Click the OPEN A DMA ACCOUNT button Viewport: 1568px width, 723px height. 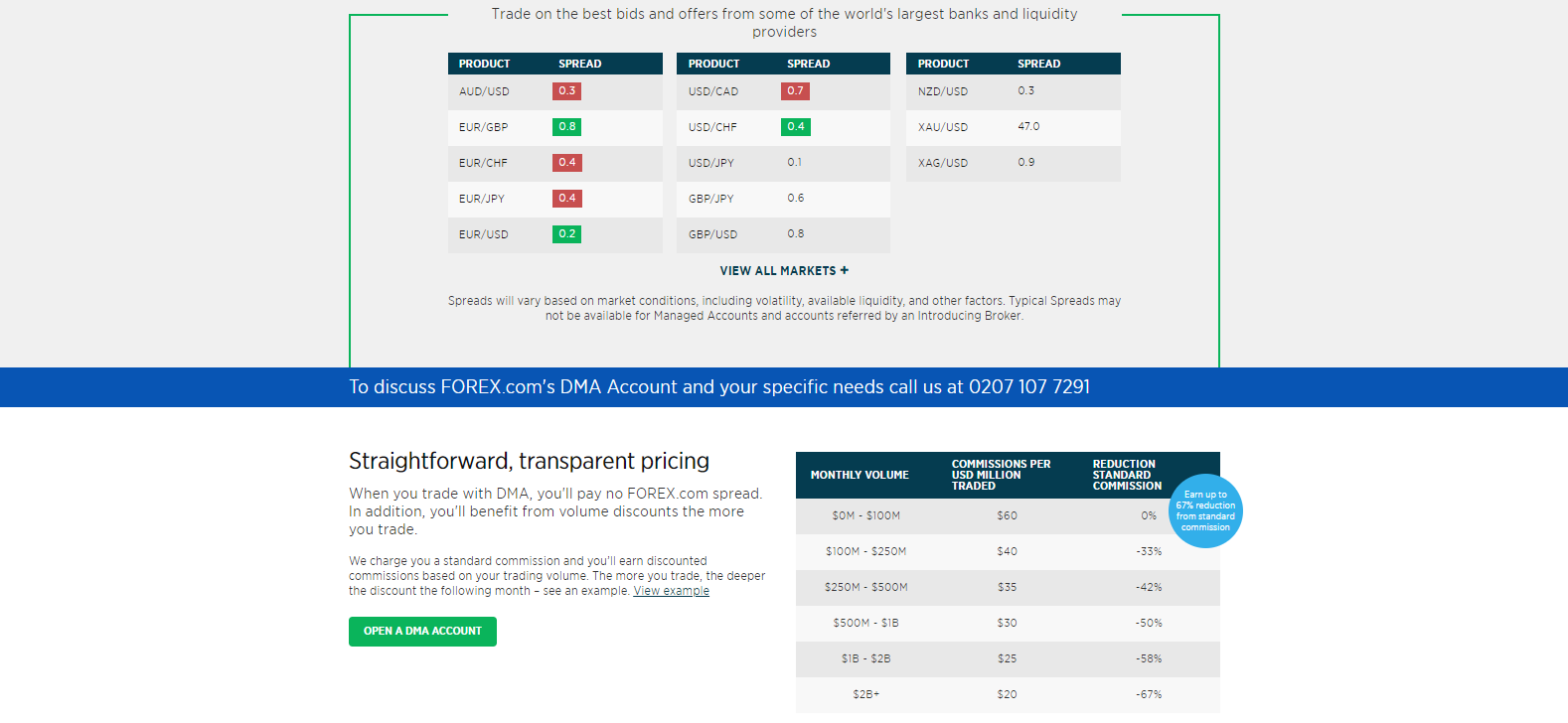(422, 632)
